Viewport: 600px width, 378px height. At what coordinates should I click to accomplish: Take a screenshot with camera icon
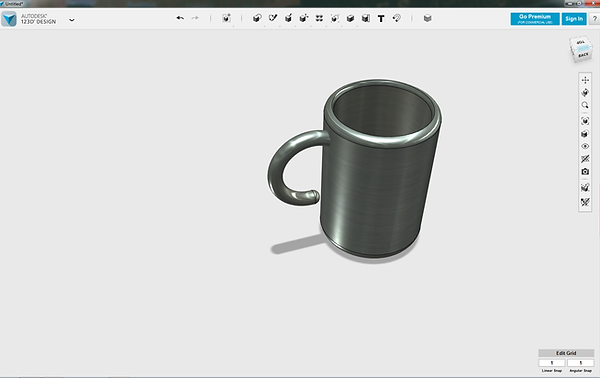[x=585, y=172]
